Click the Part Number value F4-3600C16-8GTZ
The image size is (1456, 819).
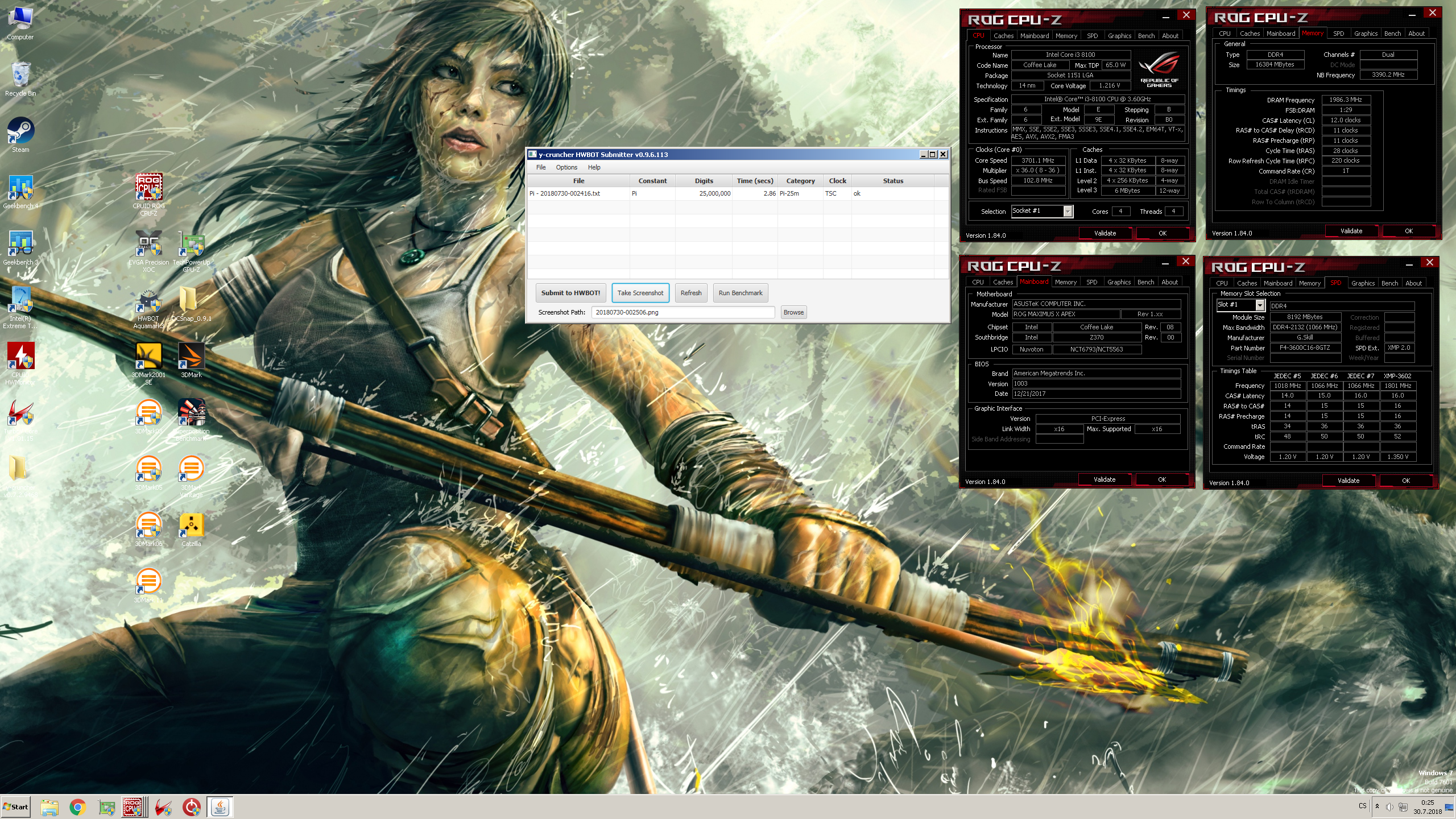point(1305,348)
